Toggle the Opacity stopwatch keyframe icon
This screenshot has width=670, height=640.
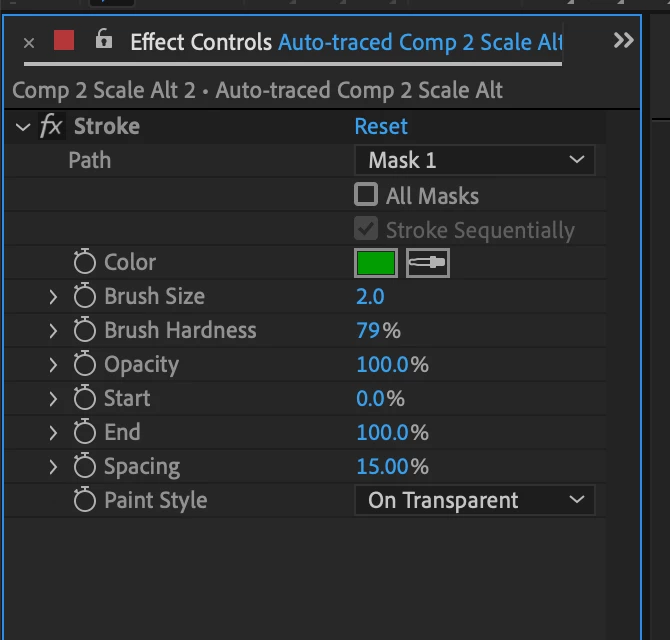click(85, 365)
